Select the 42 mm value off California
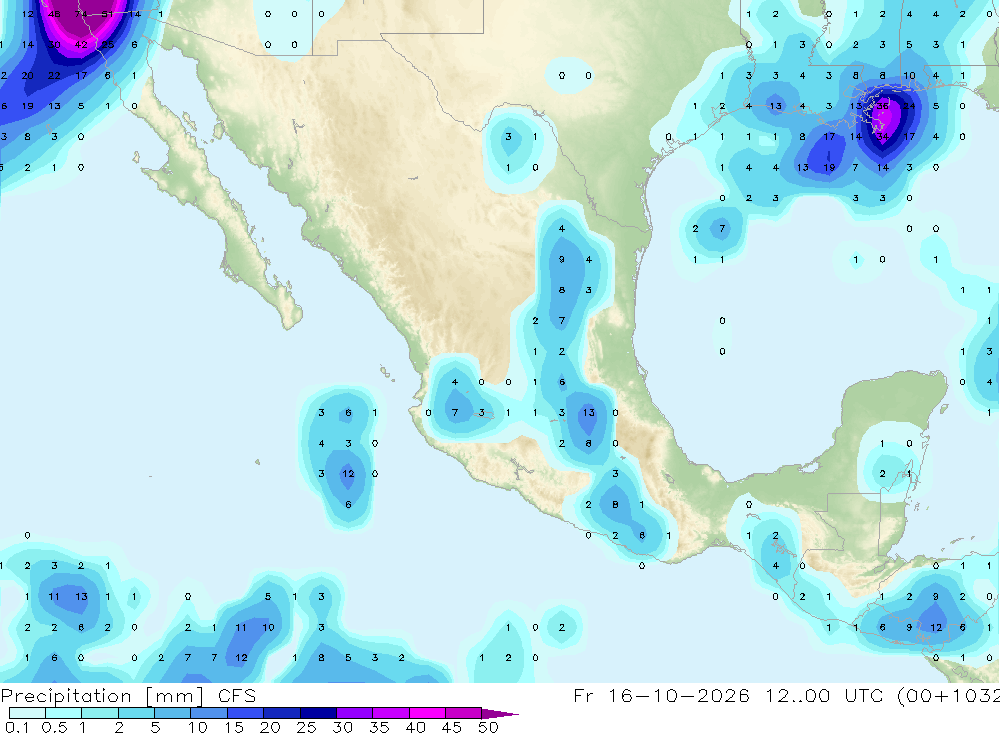 coord(80,45)
